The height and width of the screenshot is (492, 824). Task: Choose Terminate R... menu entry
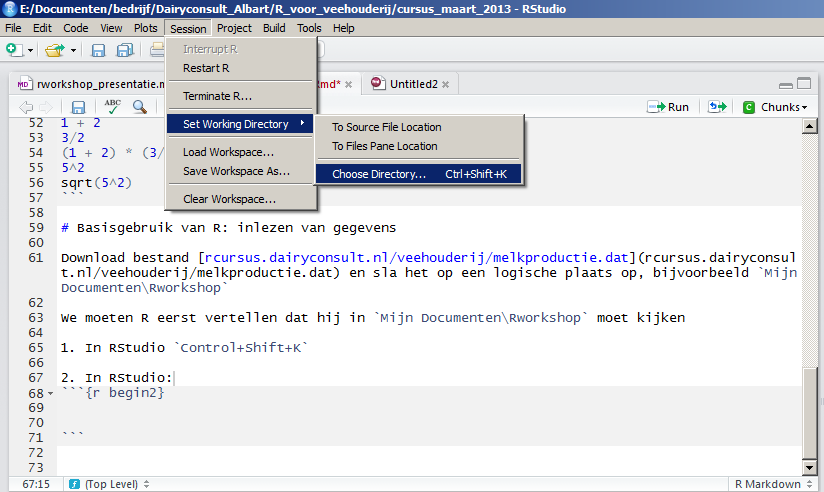[241, 96]
